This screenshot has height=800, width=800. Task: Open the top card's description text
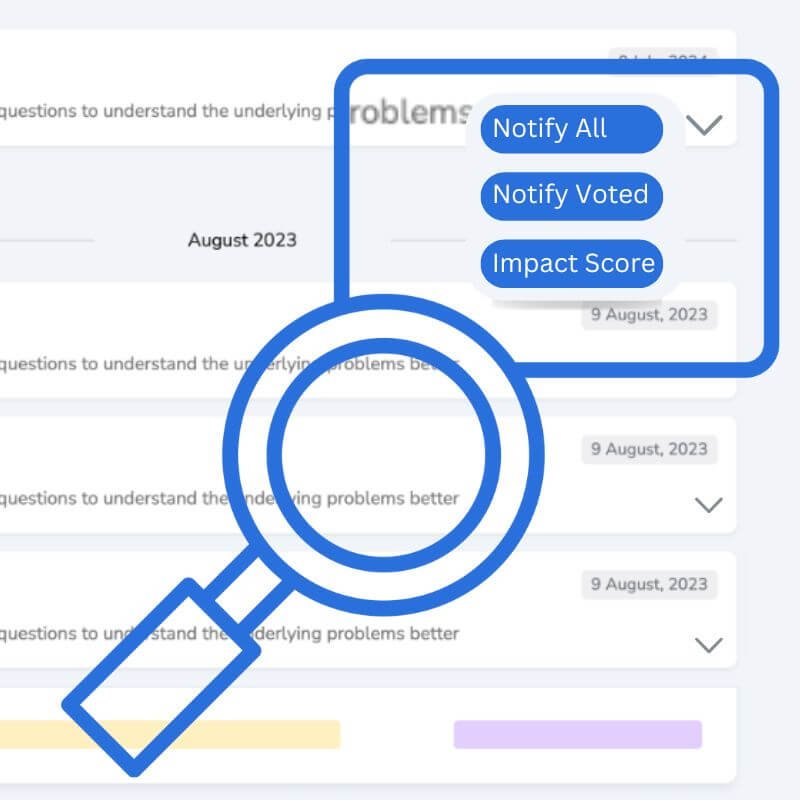[160, 111]
